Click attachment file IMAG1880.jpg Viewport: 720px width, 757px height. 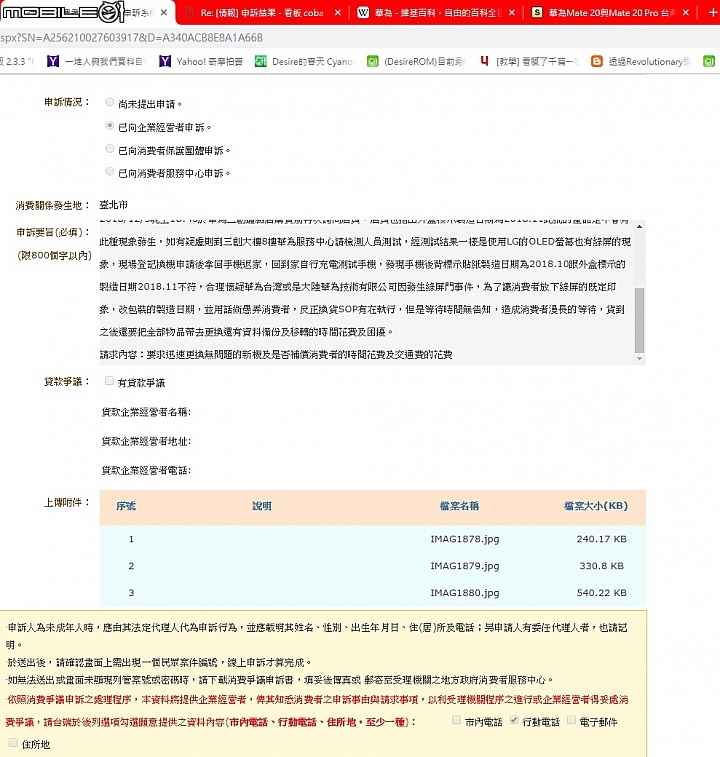click(x=465, y=593)
